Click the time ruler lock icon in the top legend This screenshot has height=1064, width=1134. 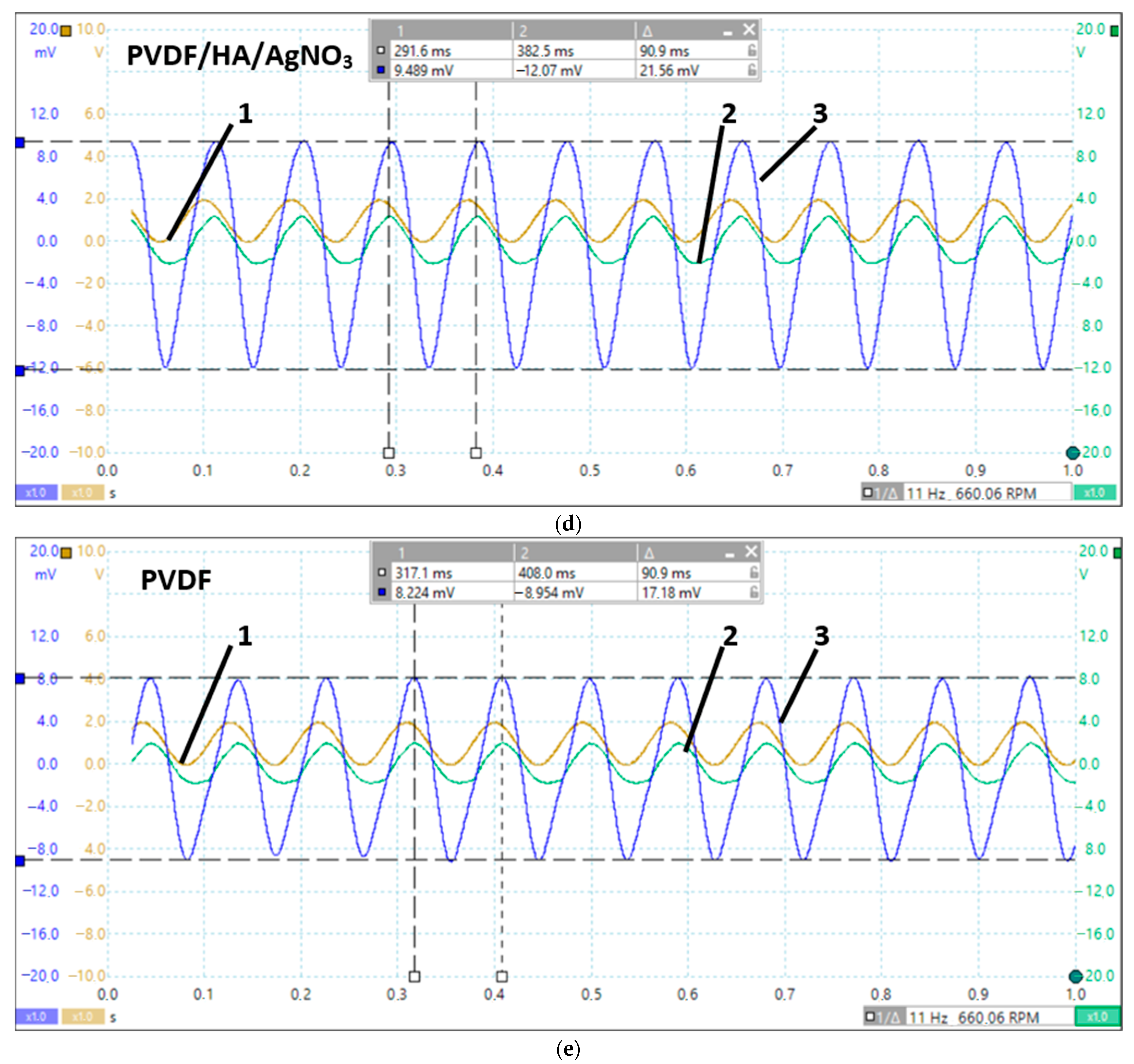(x=752, y=51)
